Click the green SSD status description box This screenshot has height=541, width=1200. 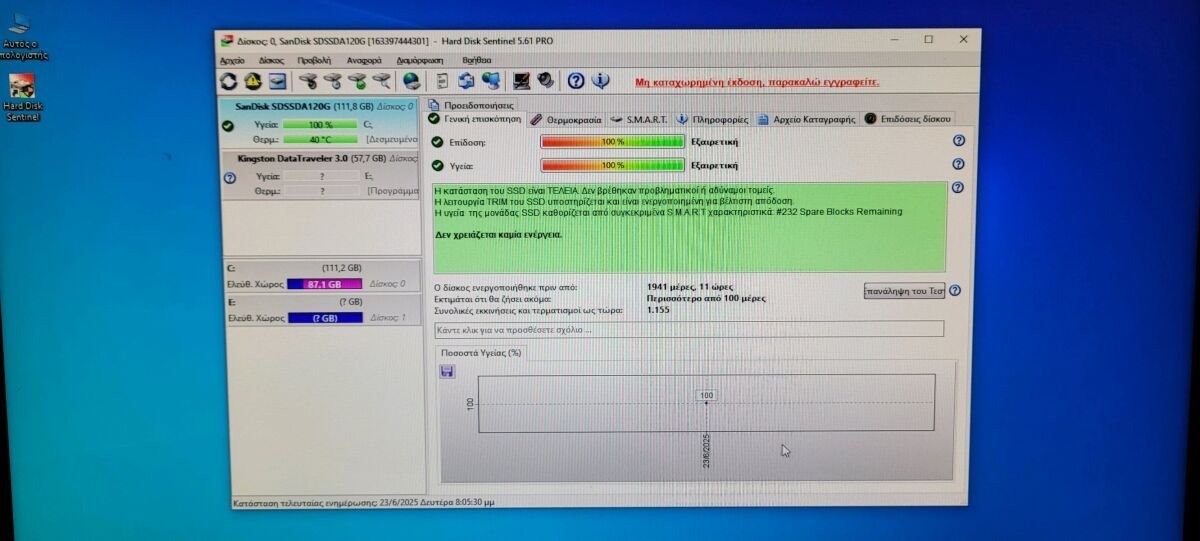point(689,227)
